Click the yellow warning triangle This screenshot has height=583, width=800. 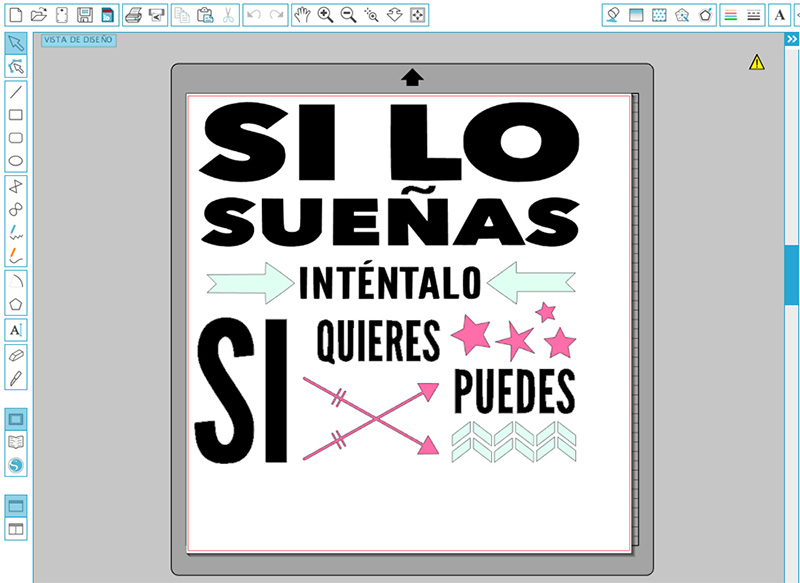(x=757, y=61)
